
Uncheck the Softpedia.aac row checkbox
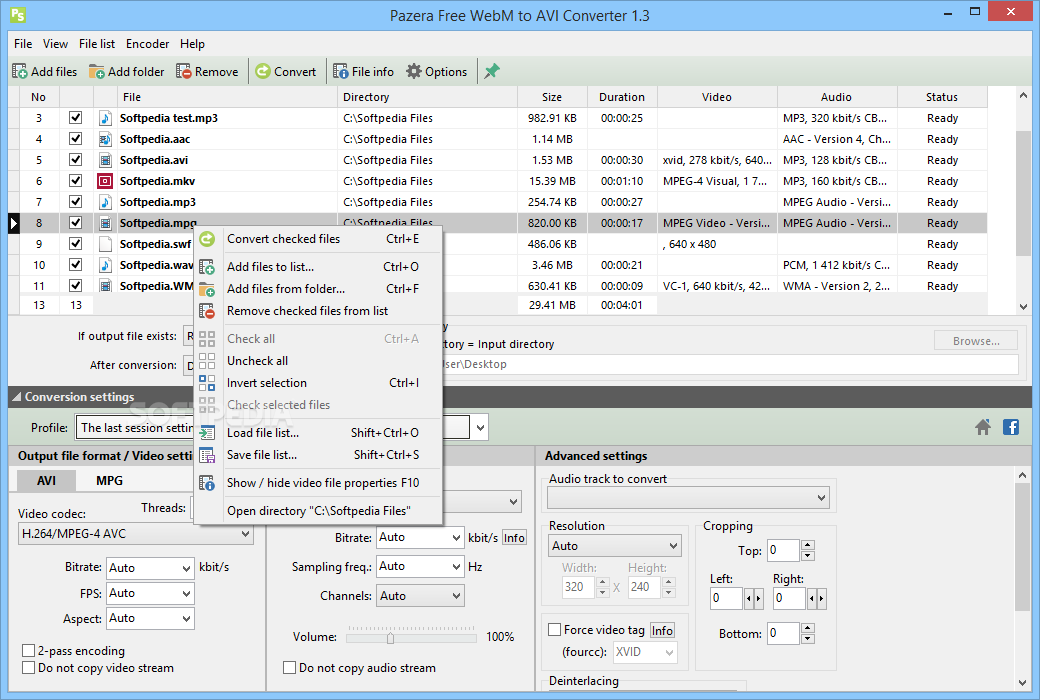tap(76, 139)
